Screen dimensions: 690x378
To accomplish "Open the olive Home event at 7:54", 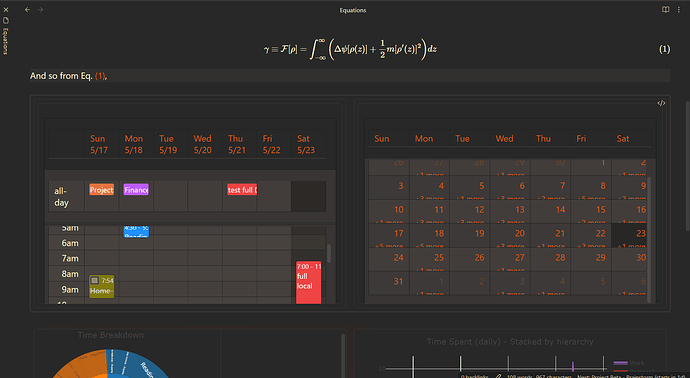I will [102, 286].
